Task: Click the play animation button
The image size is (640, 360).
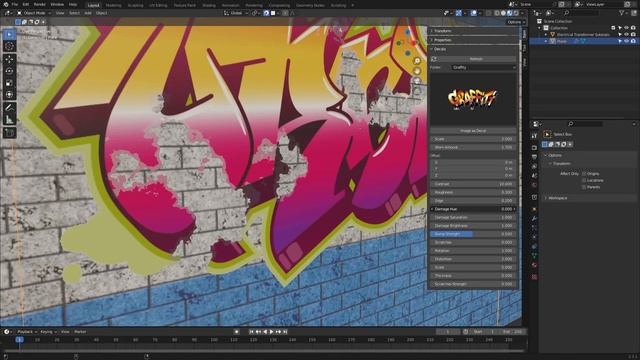Action: pyautogui.click(x=271, y=332)
